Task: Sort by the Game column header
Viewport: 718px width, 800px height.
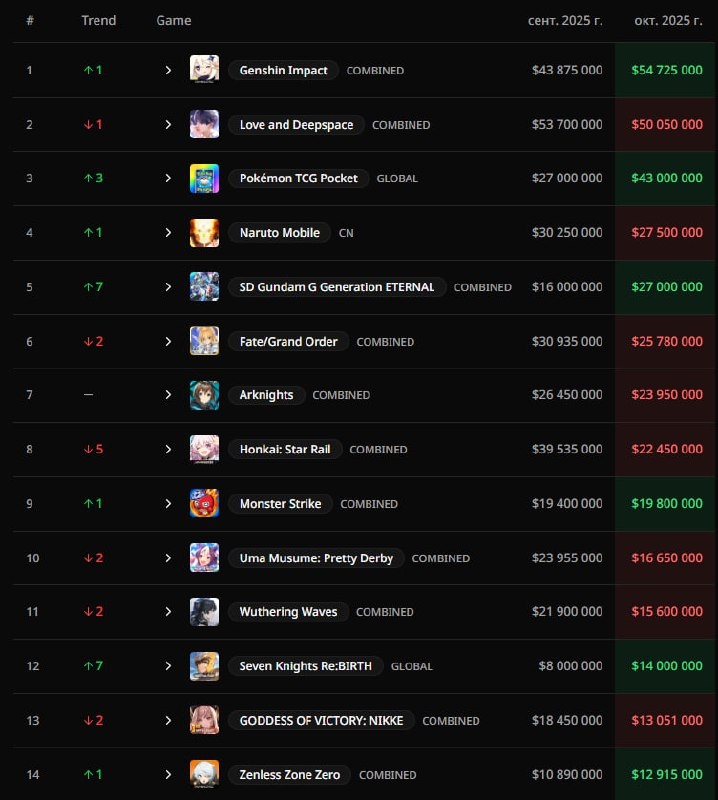Action: 173,20
